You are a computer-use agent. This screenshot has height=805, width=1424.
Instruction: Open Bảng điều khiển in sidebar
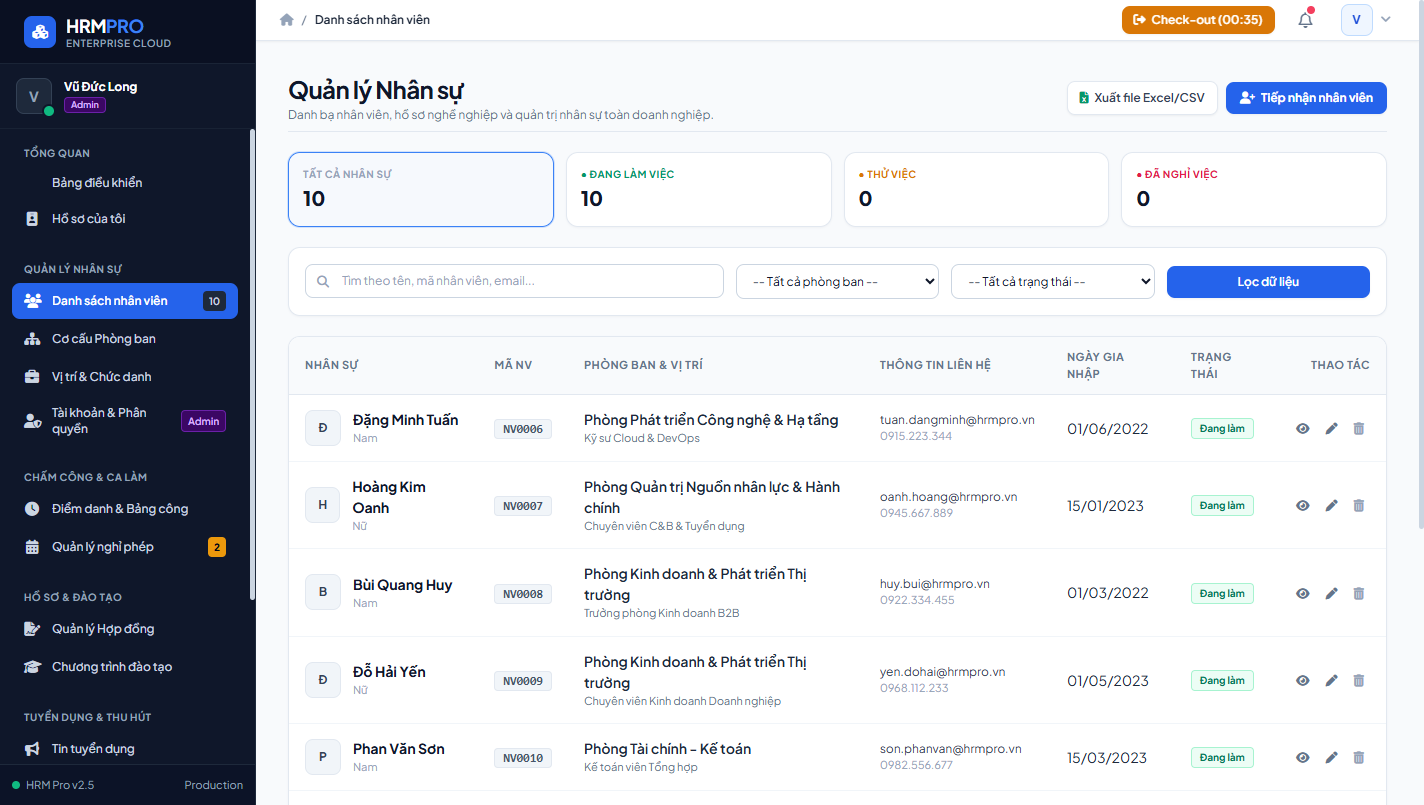tap(125, 183)
